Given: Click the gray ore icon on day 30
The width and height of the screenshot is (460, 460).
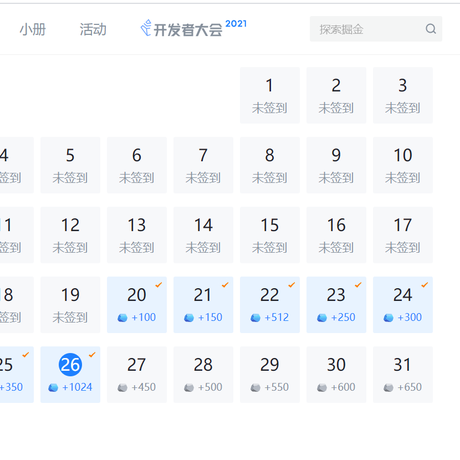Looking at the screenshot, I should [322, 388].
